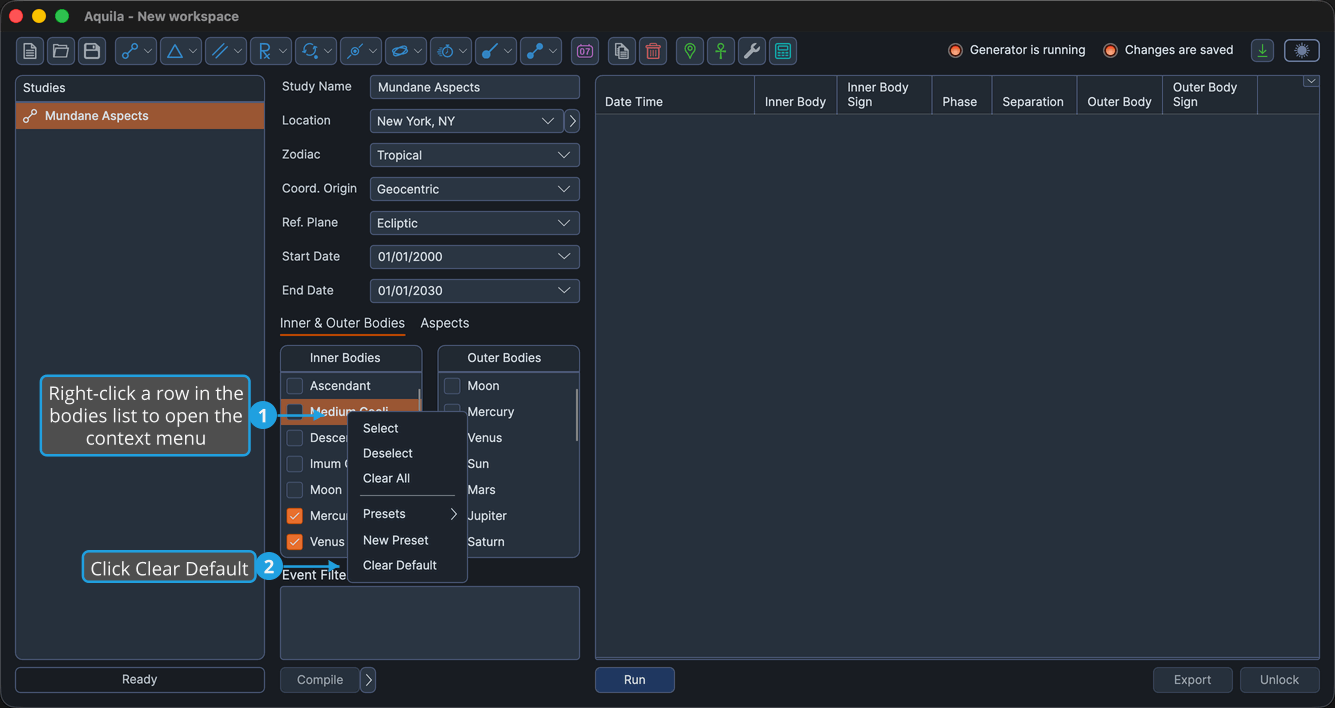Screen dimensions: 1335x708
Task: Select Mundane Aspects in the Studies list
Action: point(140,116)
